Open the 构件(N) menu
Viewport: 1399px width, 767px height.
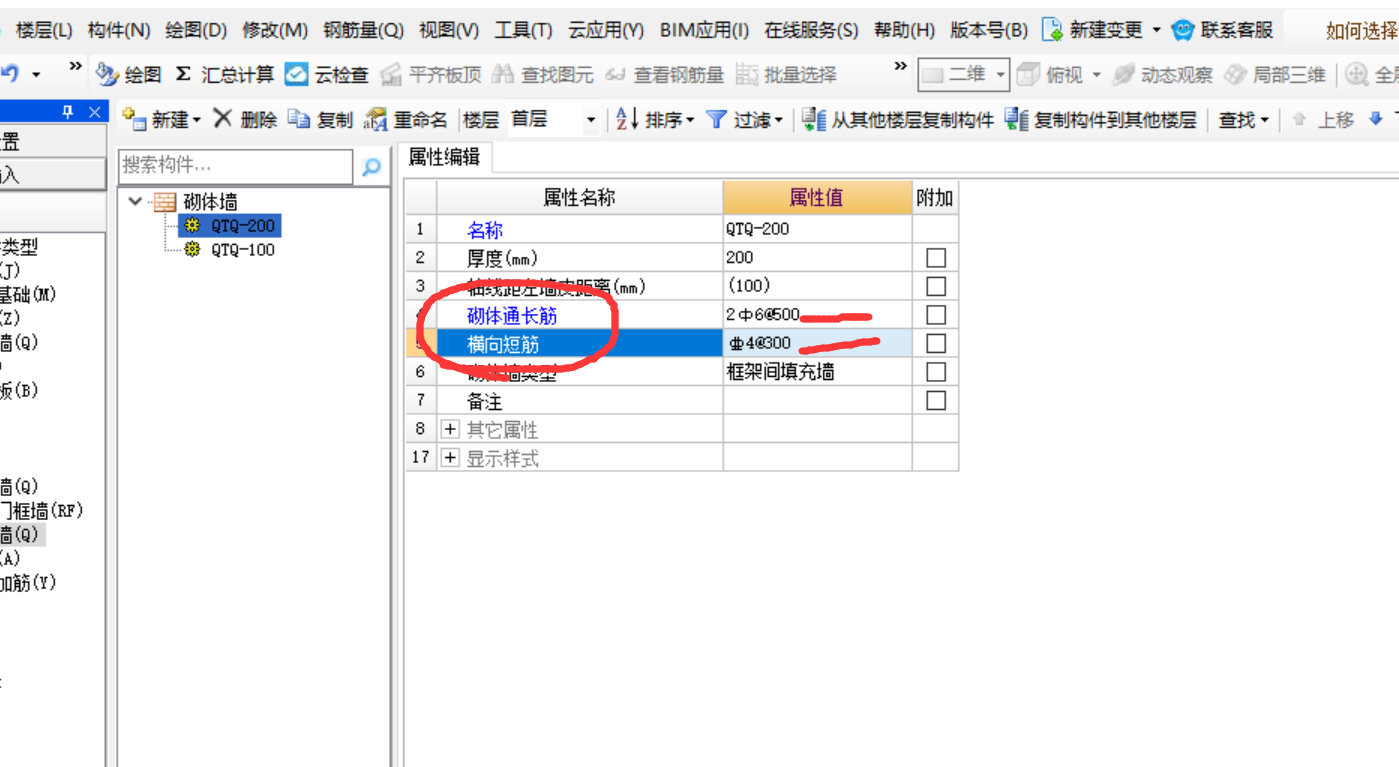tap(118, 30)
